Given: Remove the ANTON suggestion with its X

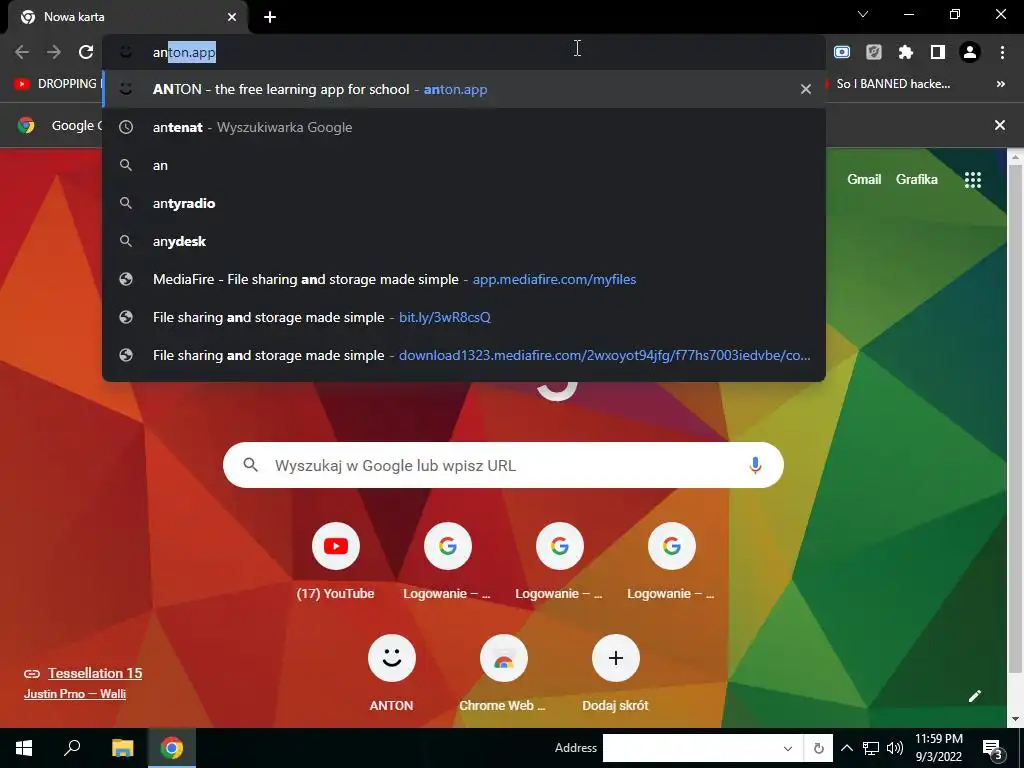Looking at the screenshot, I should [806, 89].
